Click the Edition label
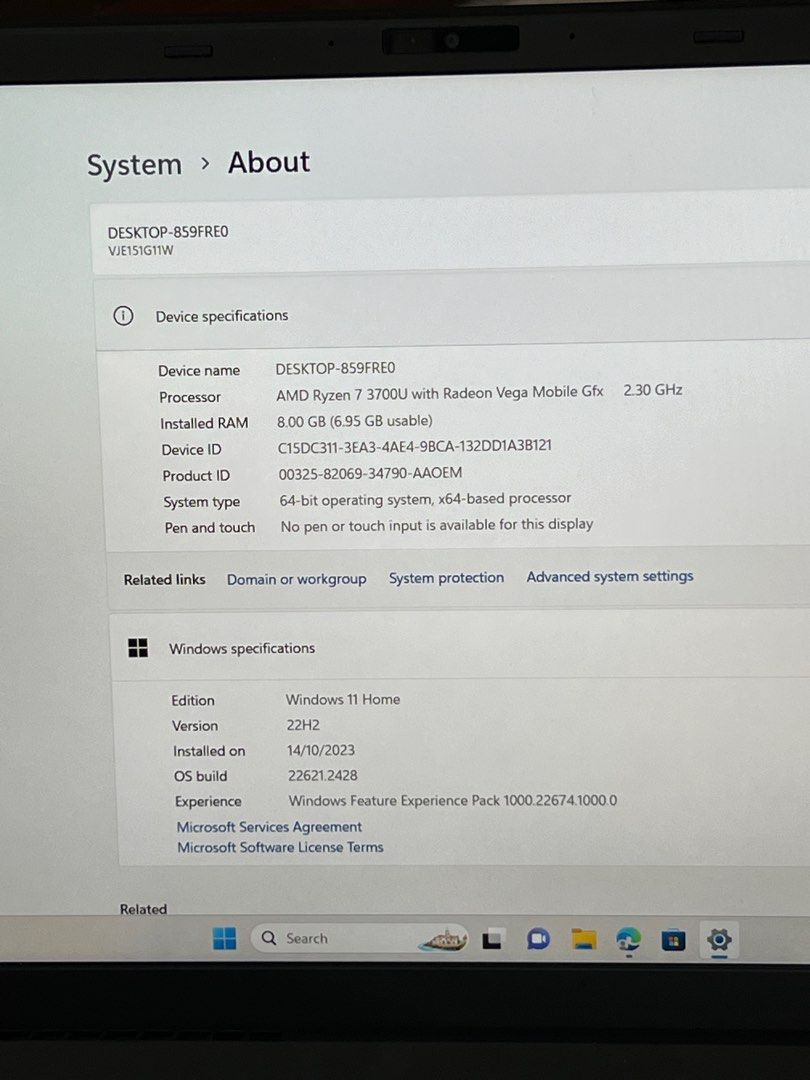The height and width of the screenshot is (1080, 810). tap(193, 700)
